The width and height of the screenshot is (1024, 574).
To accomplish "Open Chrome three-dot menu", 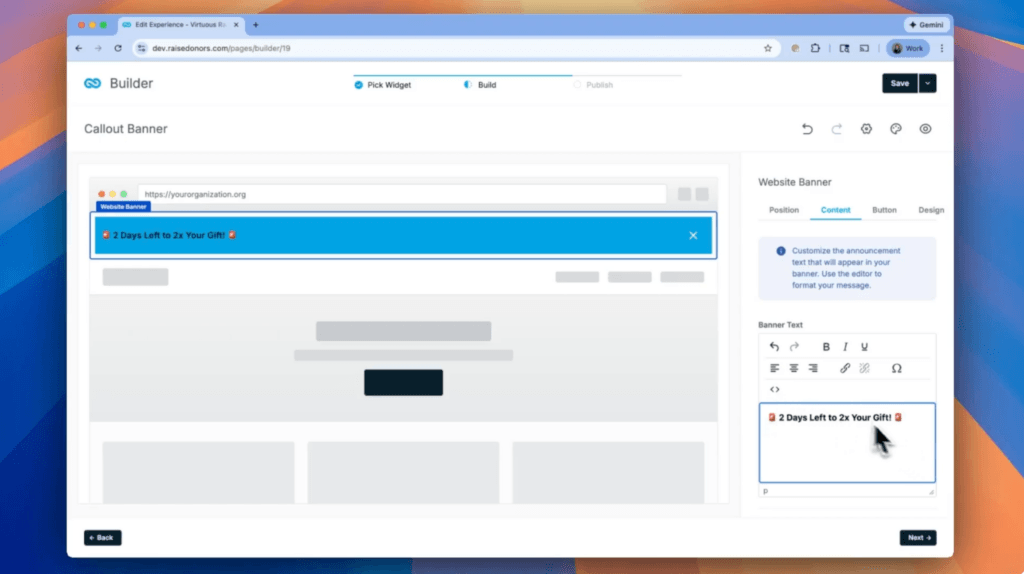I will click(942, 48).
